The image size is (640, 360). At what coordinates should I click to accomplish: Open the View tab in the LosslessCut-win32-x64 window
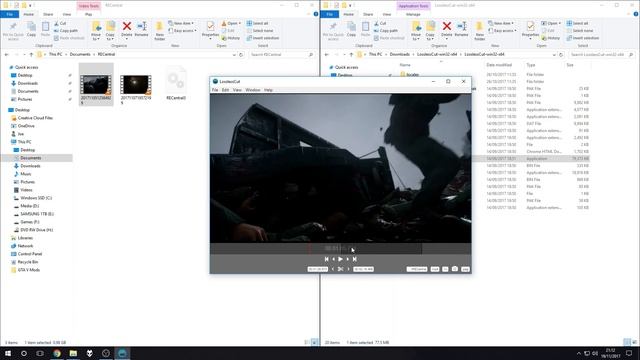click(387, 14)
